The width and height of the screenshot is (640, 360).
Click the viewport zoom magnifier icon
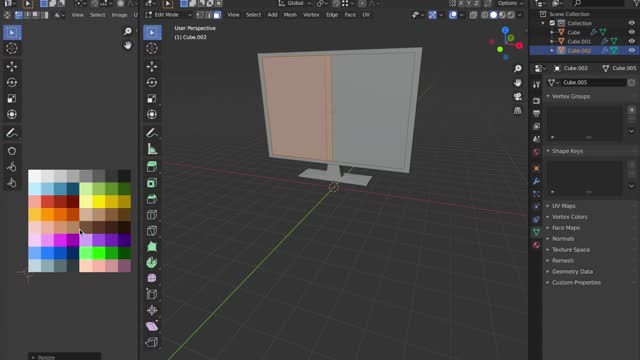[x=518, y=69]
